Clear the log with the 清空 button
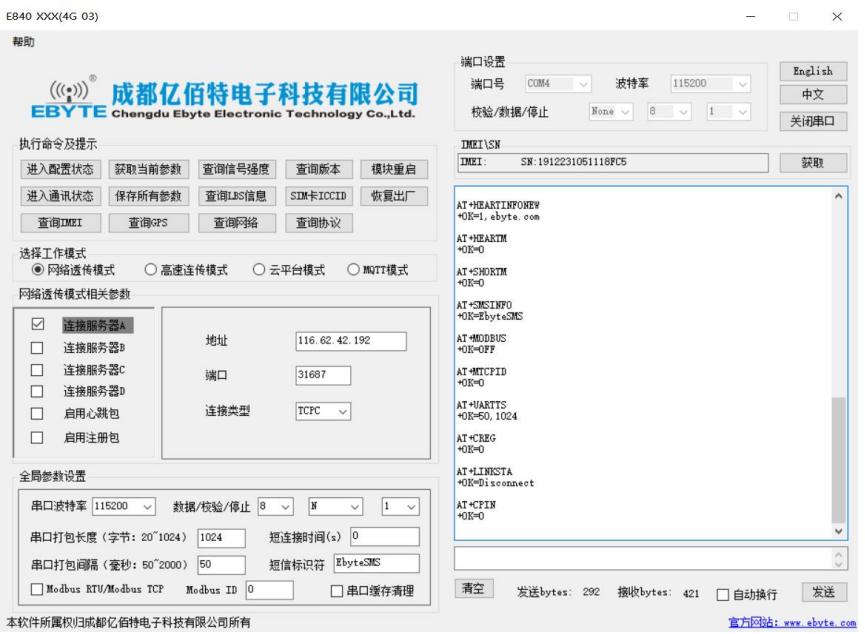This screenshot has height=634, width=865. point(474,589)
